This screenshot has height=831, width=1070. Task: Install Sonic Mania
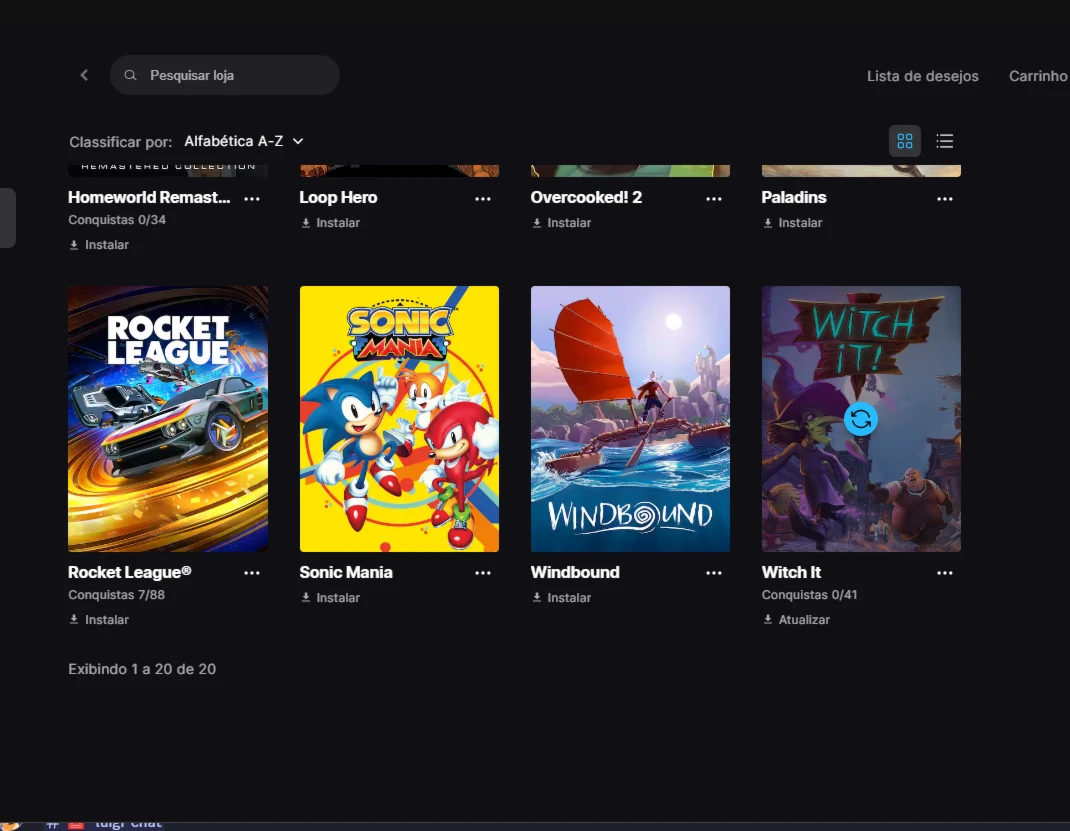330,598
